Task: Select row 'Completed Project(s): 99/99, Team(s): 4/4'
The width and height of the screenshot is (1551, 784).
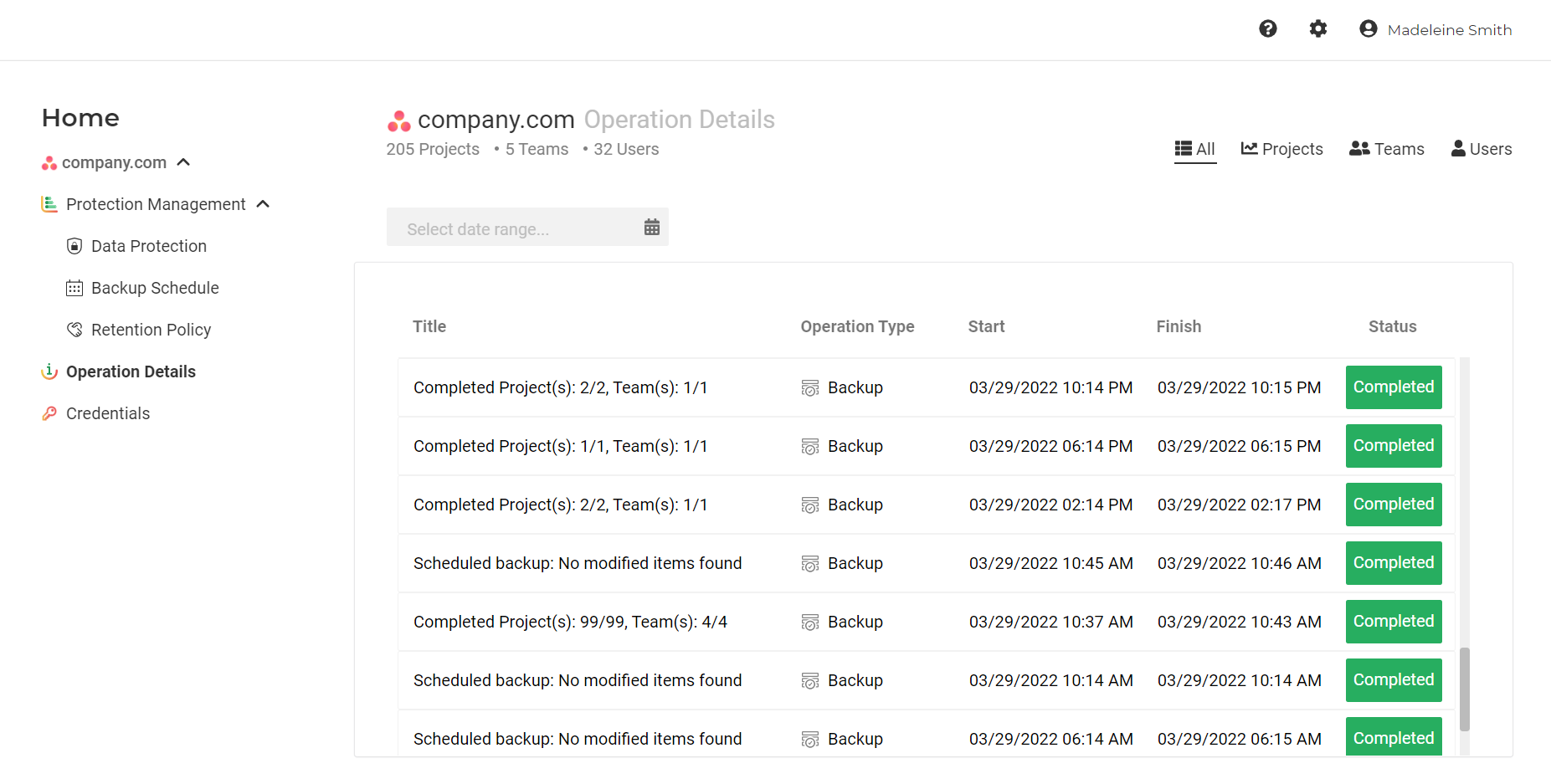Action: (x=926, y=622)
